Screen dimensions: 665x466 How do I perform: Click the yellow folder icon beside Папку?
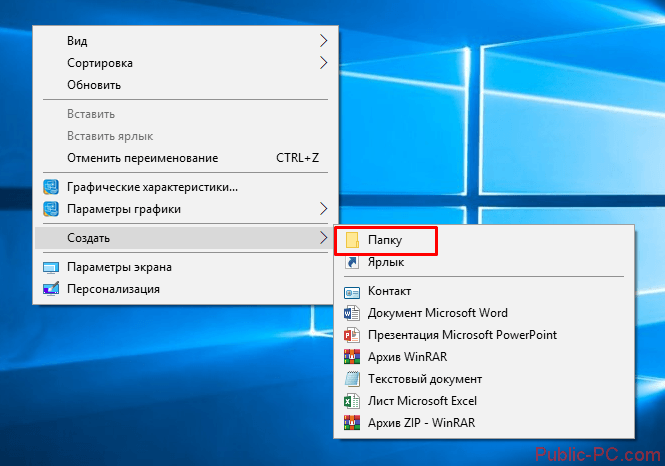point(352,240)
